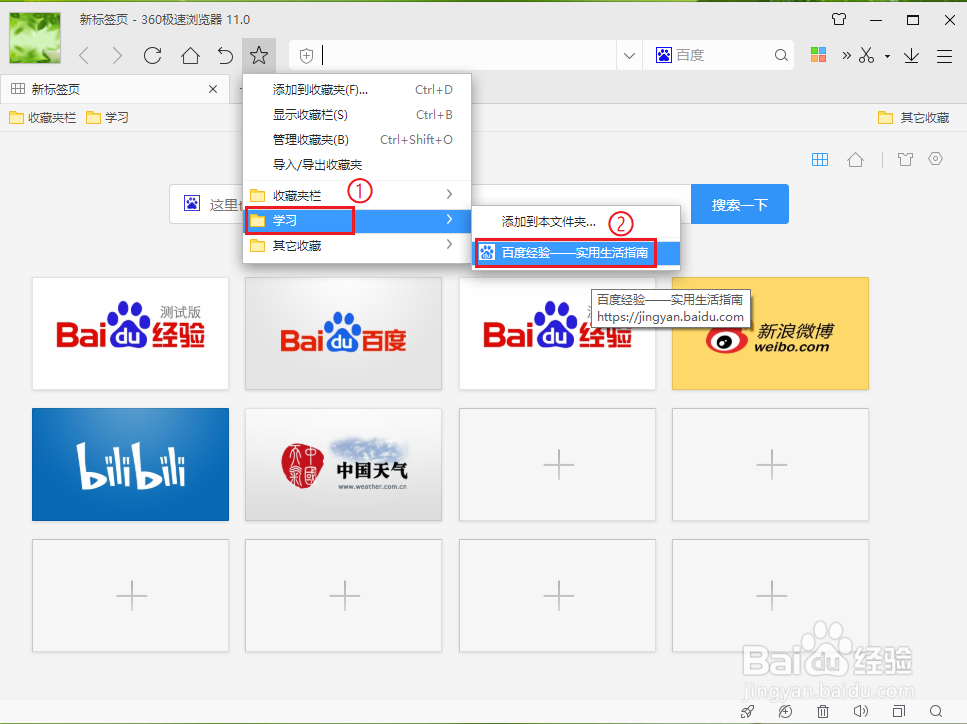Choose 管理收藏夹(B) from menu
The image size is (967, 724).
point(357,140)
